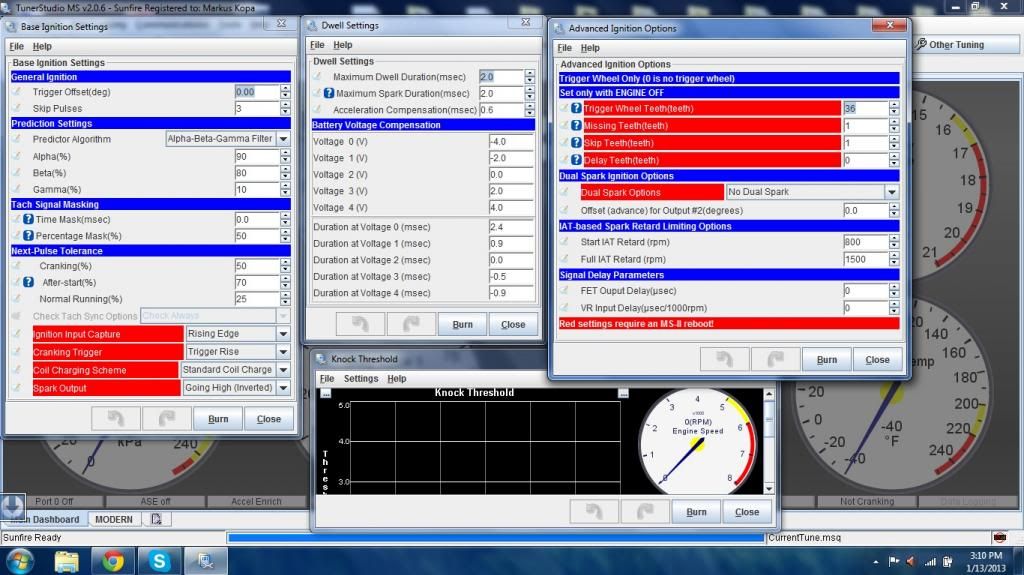Open Windows Explorer from the taskbar
Screen dimensions: 1024x575
pos(67,560)
